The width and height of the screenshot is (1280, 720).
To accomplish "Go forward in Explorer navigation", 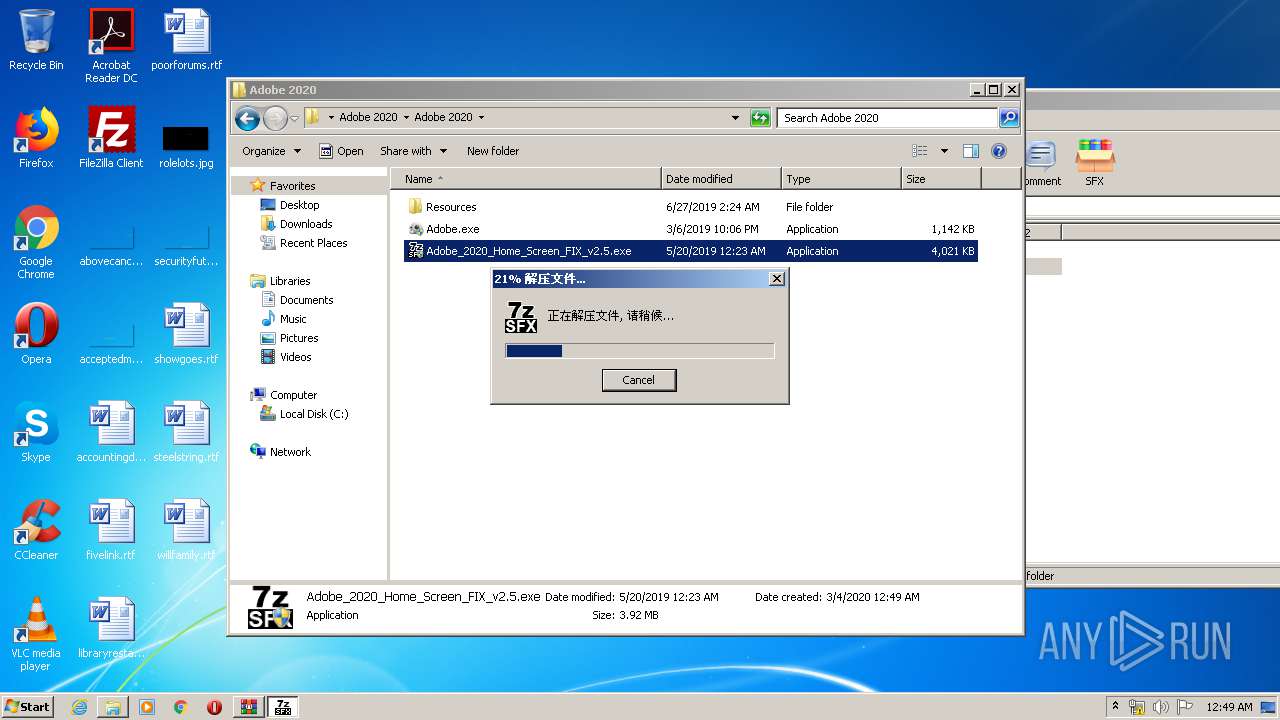I will [275, 118].
